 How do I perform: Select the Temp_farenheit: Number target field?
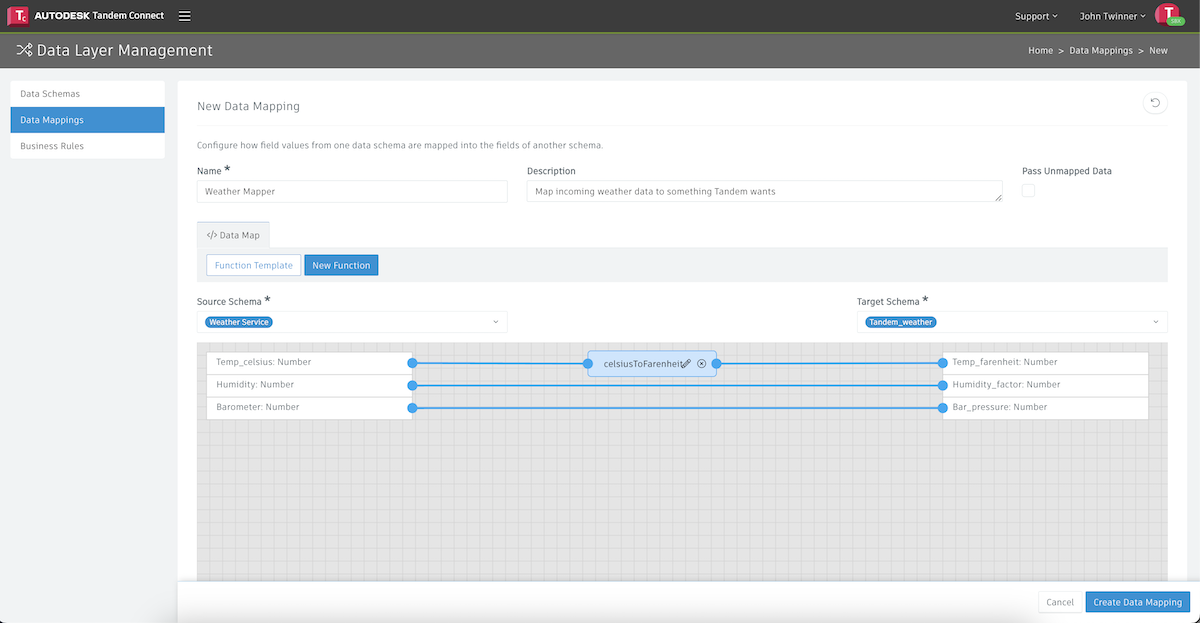1045,363
